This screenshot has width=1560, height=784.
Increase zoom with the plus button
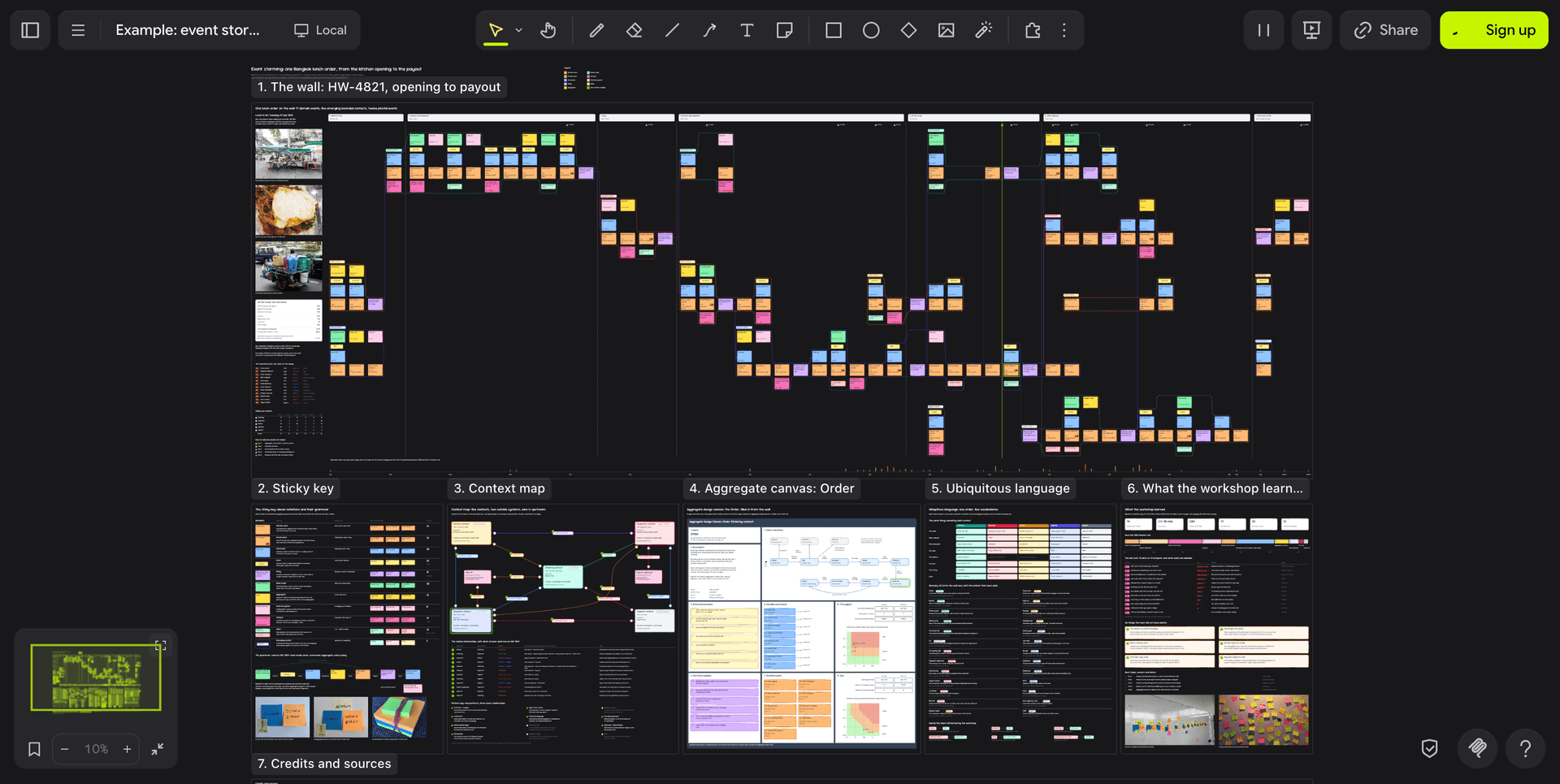127,749
